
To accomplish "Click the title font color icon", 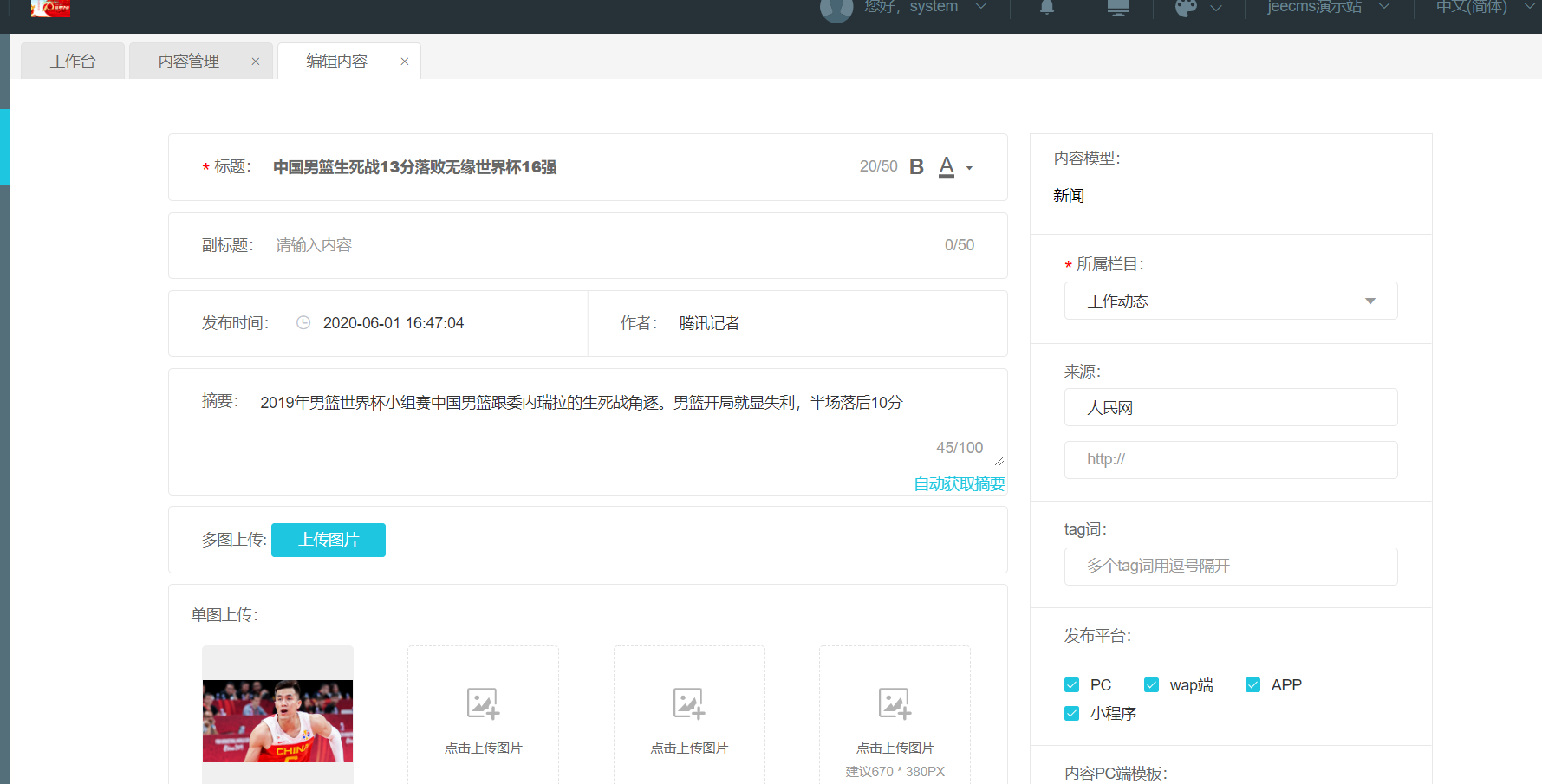I will [947, 166].
